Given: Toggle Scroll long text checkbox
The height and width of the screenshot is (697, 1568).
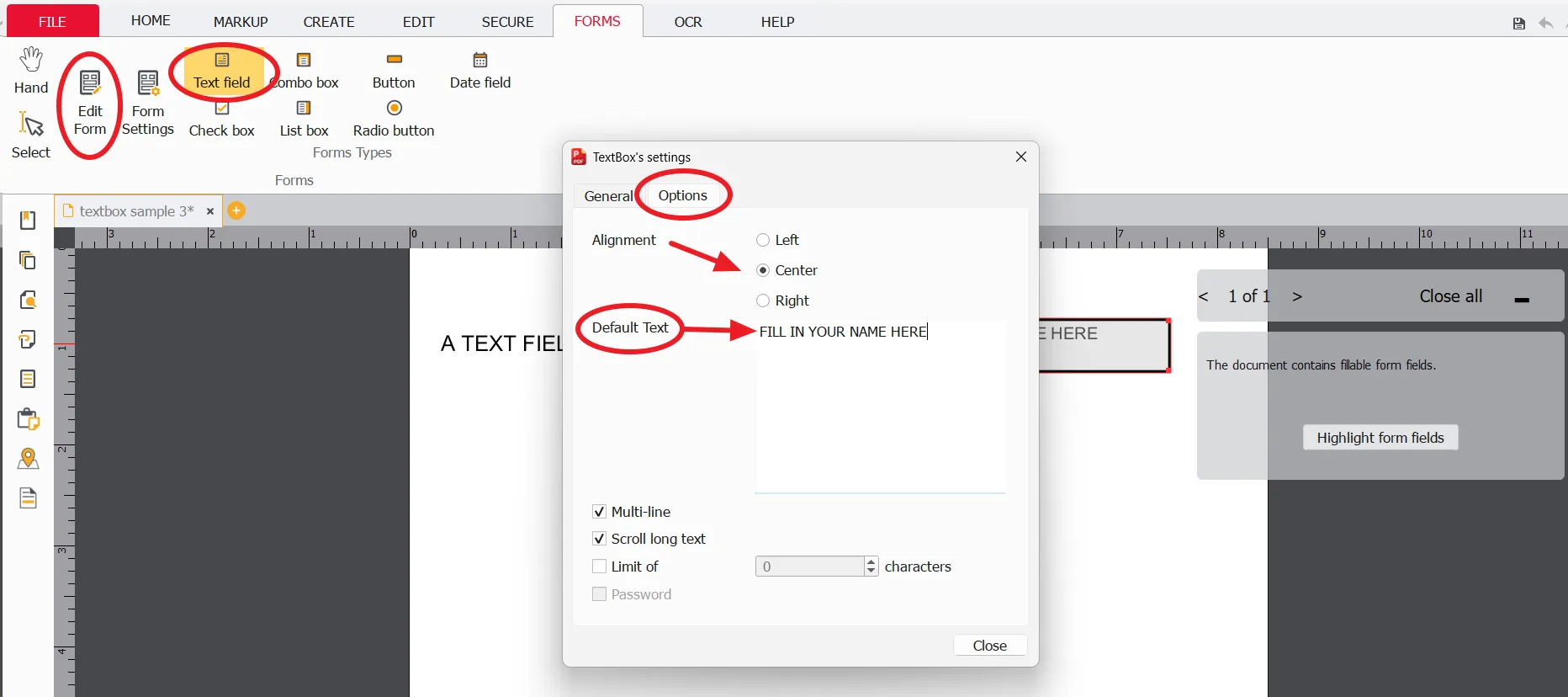Looking at the screenshot, I should click(x=599, y=539).
